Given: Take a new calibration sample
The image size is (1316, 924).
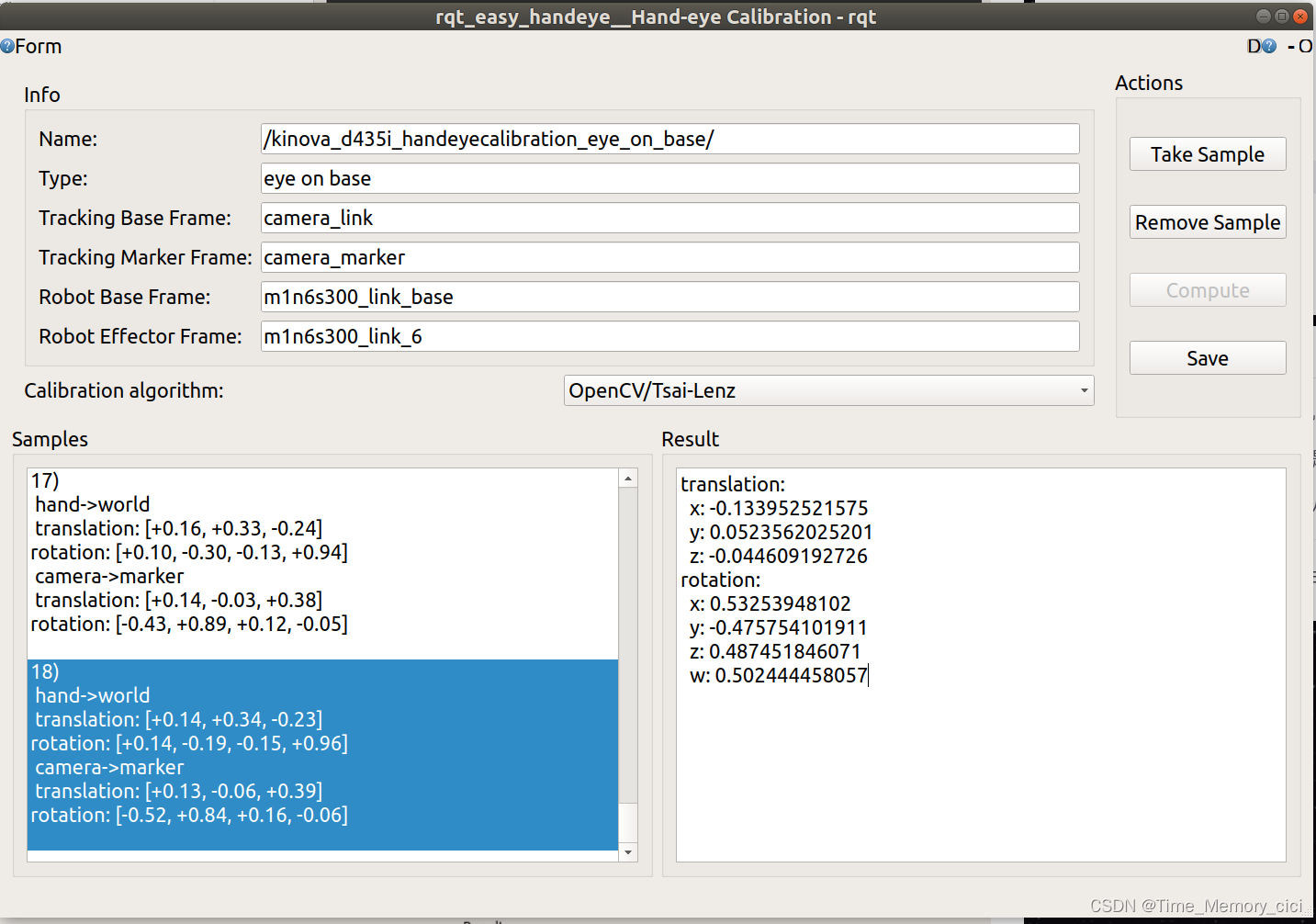Looking at the screenshot, I should (1208, 154).
